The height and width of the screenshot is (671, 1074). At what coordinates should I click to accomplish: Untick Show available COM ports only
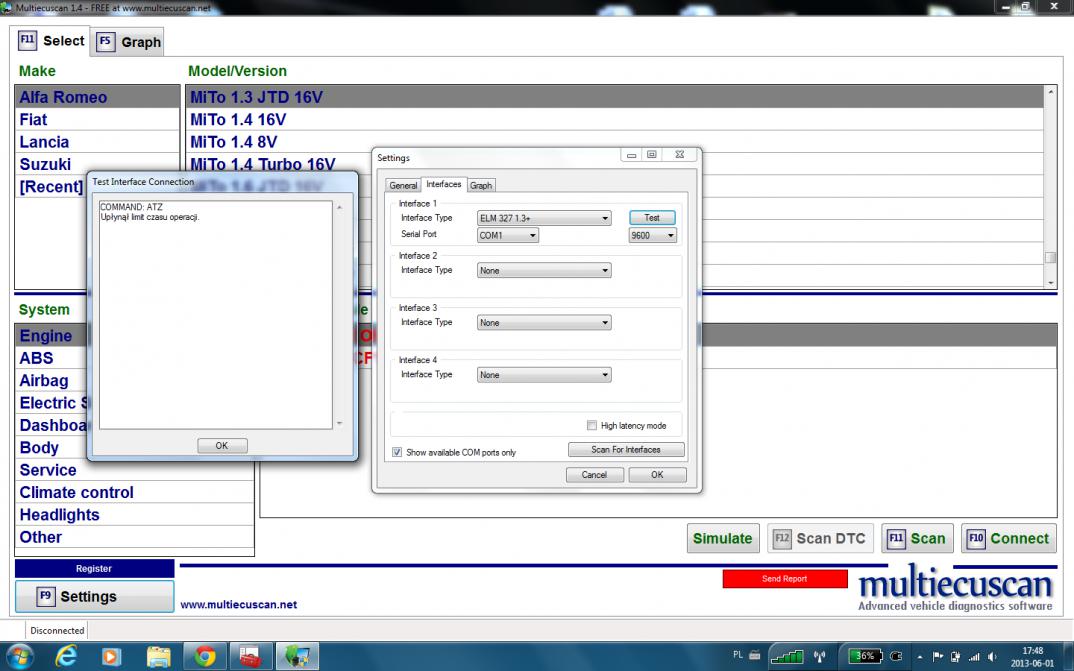(397, 452)
